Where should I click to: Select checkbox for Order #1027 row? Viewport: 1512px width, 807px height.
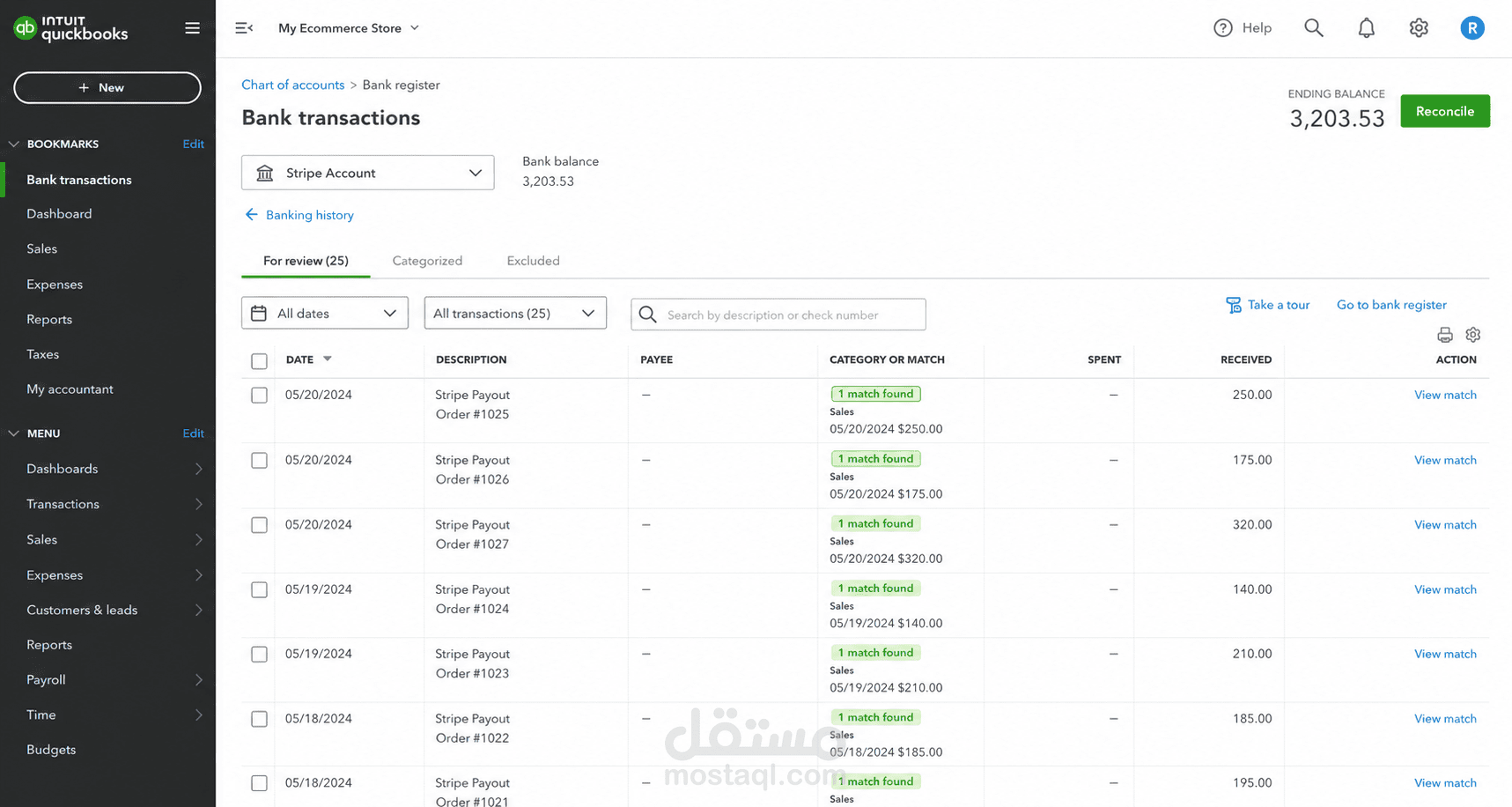click(x=259, y=525)
